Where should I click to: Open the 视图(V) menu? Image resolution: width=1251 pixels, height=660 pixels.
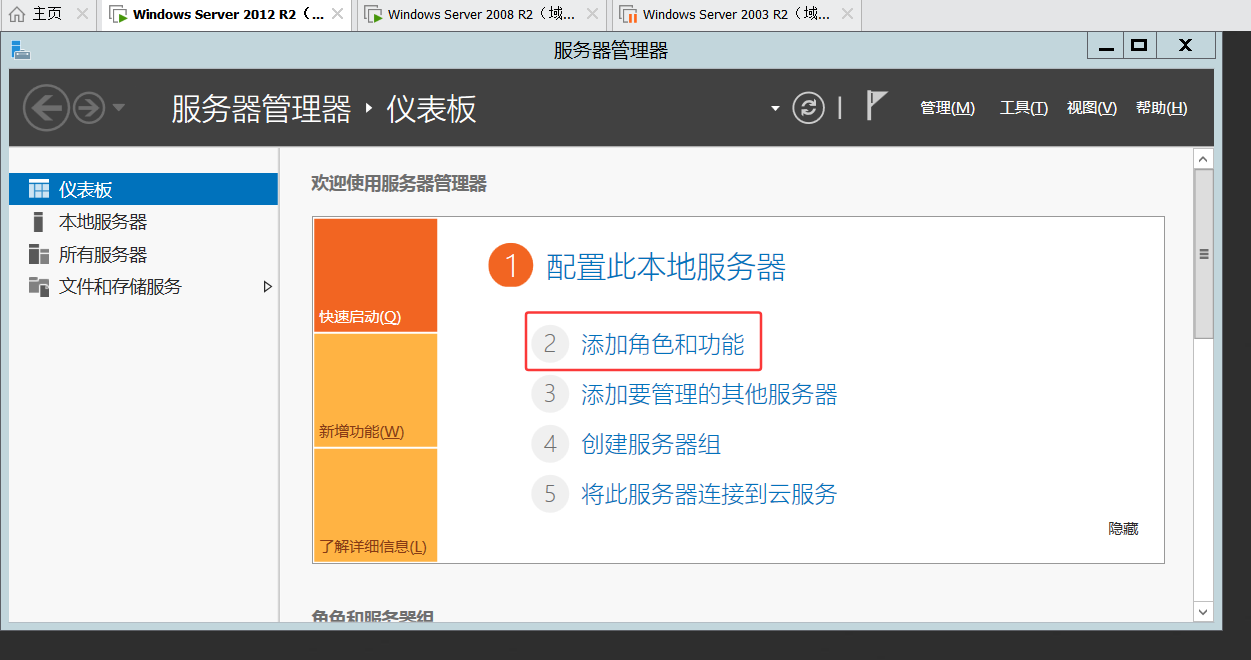[1091, 108]
